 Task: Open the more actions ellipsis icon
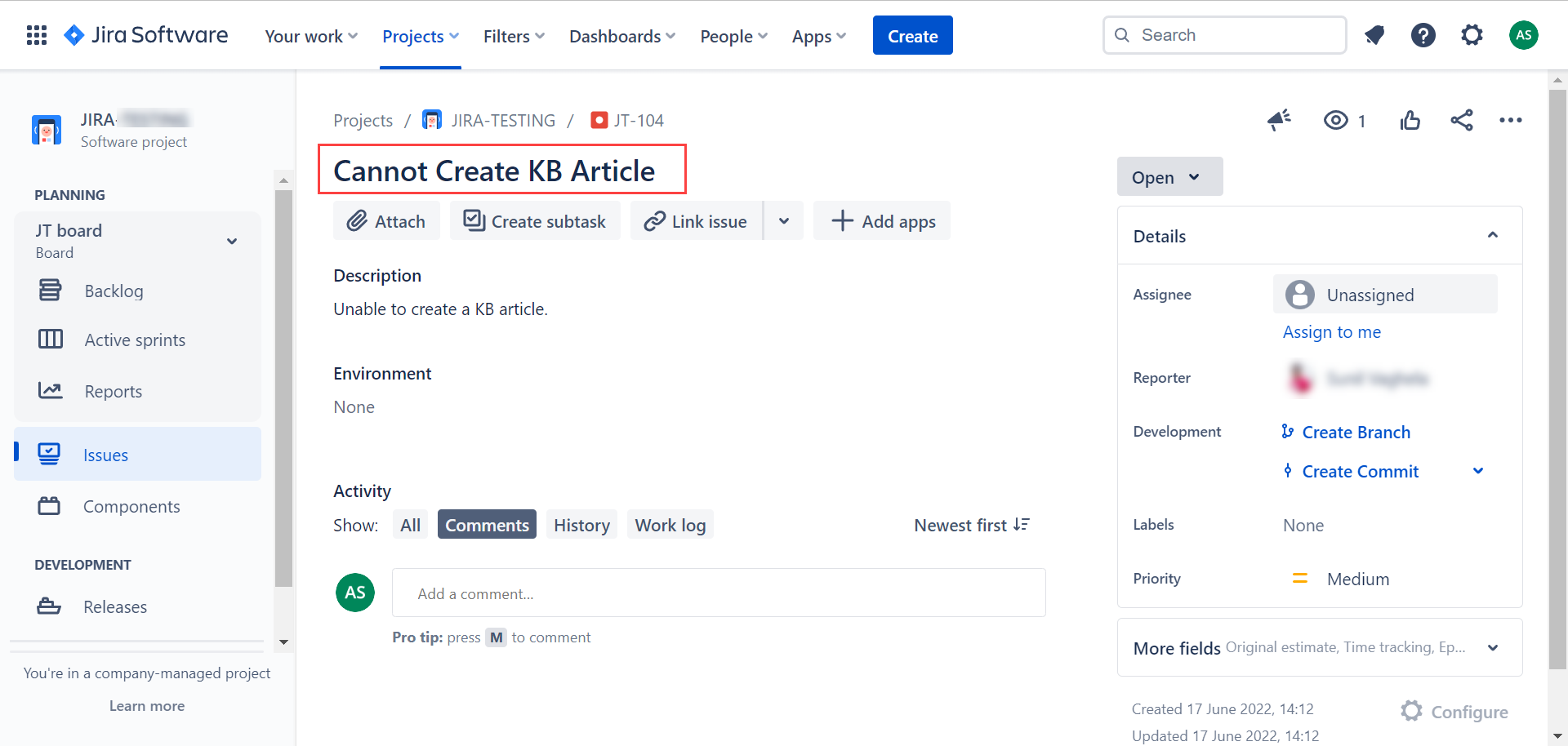pos(1510,120)
